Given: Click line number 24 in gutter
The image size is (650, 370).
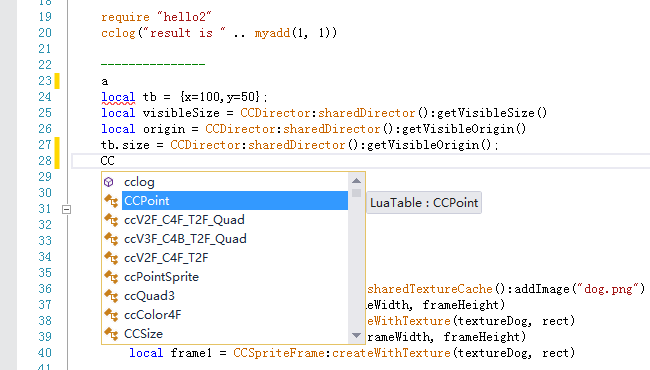Looking at the screenshot, I should (x=45, y=97).
